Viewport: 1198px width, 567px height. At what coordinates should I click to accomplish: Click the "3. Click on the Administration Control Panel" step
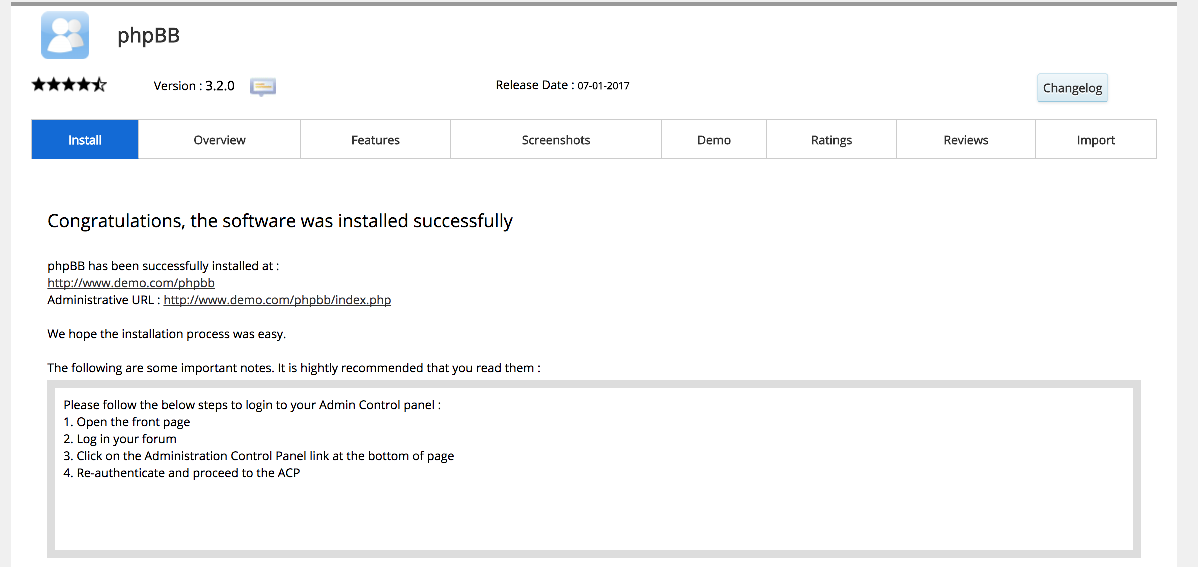pyautogui.click(x=259, y=456)
